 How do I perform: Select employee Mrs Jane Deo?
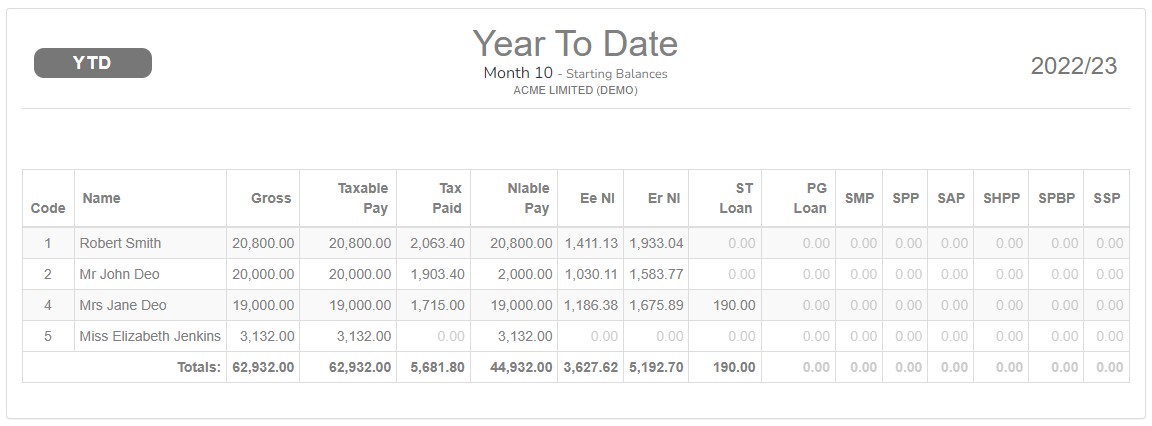point(123,305)
